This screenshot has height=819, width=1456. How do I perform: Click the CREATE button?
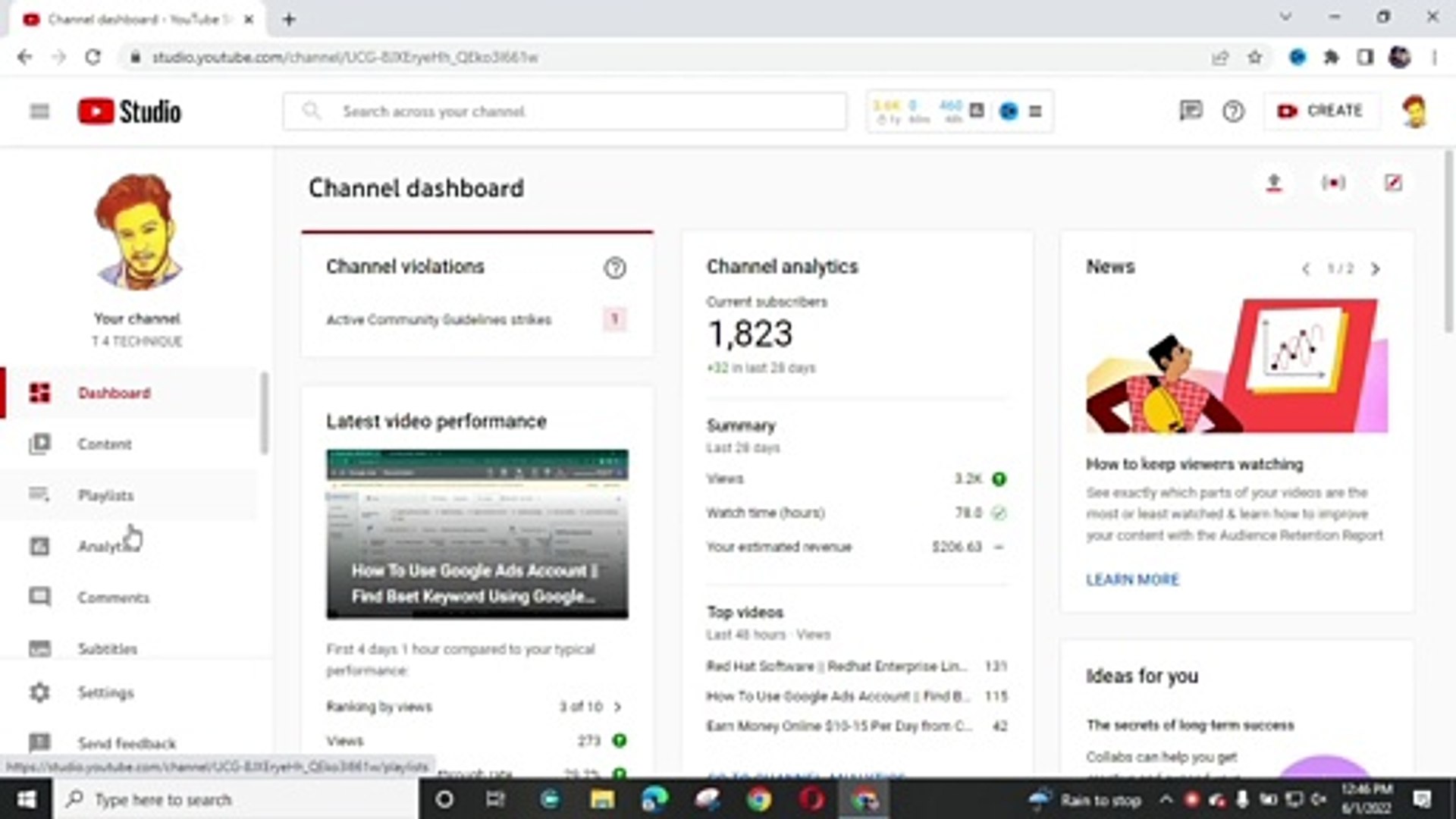point(1321,111)
